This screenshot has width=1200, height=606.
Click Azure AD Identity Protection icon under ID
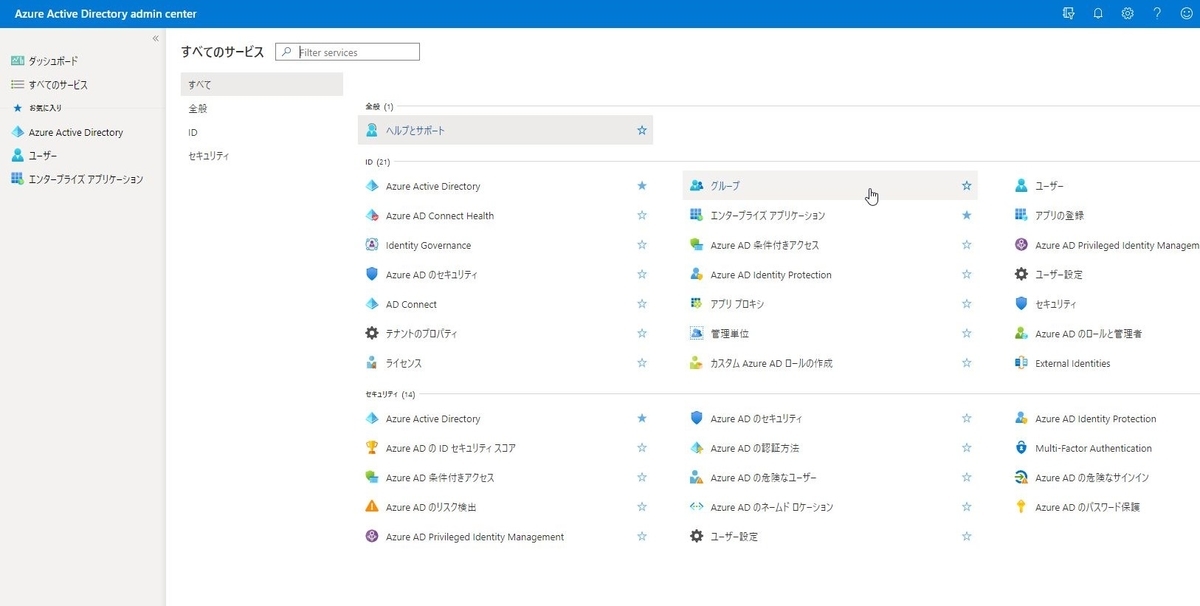(x=697, y=274)
